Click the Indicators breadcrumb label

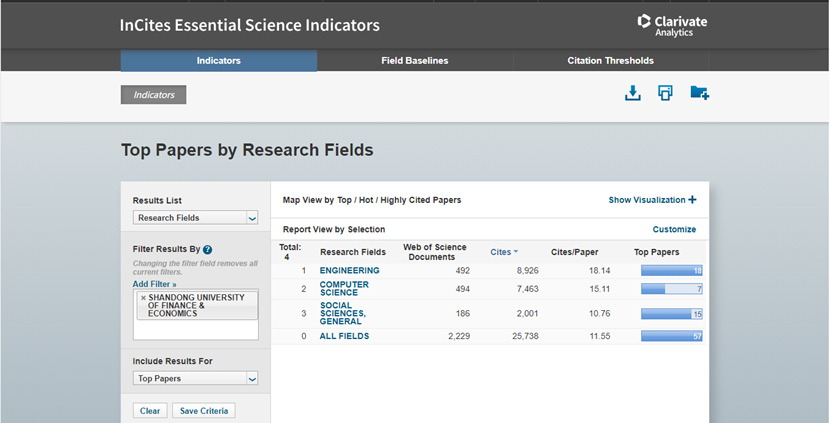pyautogui.click(x=153, y=95)
